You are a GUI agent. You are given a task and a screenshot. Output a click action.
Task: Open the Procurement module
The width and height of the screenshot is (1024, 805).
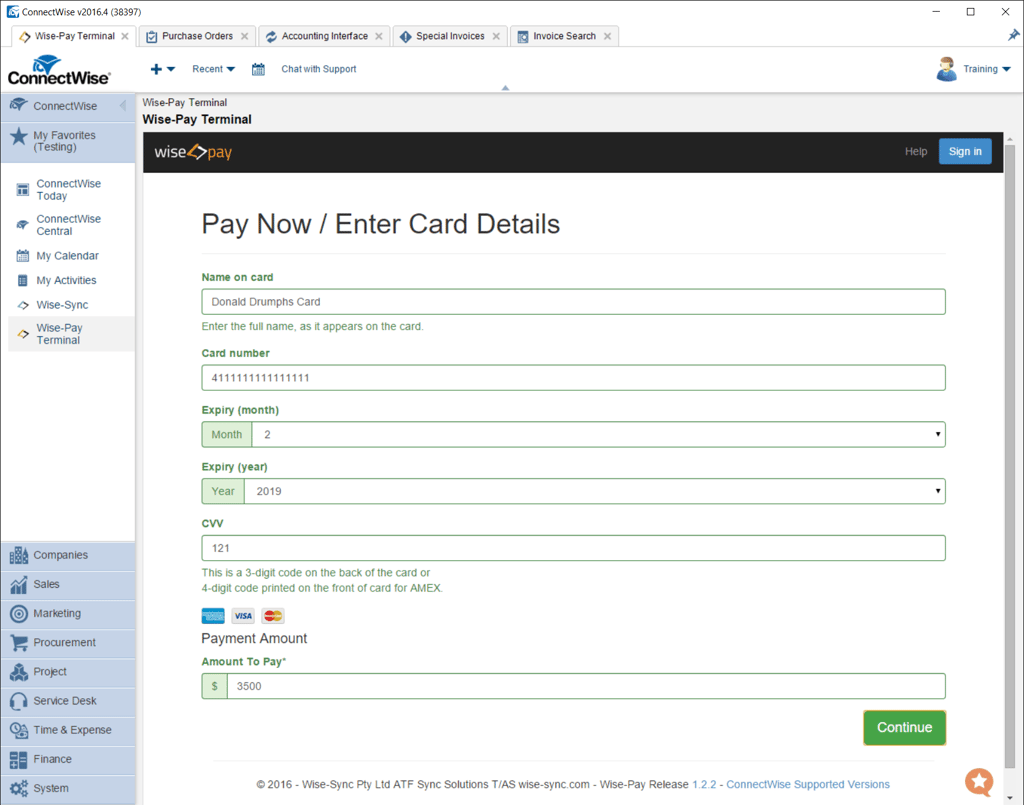click(x=68, y=643)
